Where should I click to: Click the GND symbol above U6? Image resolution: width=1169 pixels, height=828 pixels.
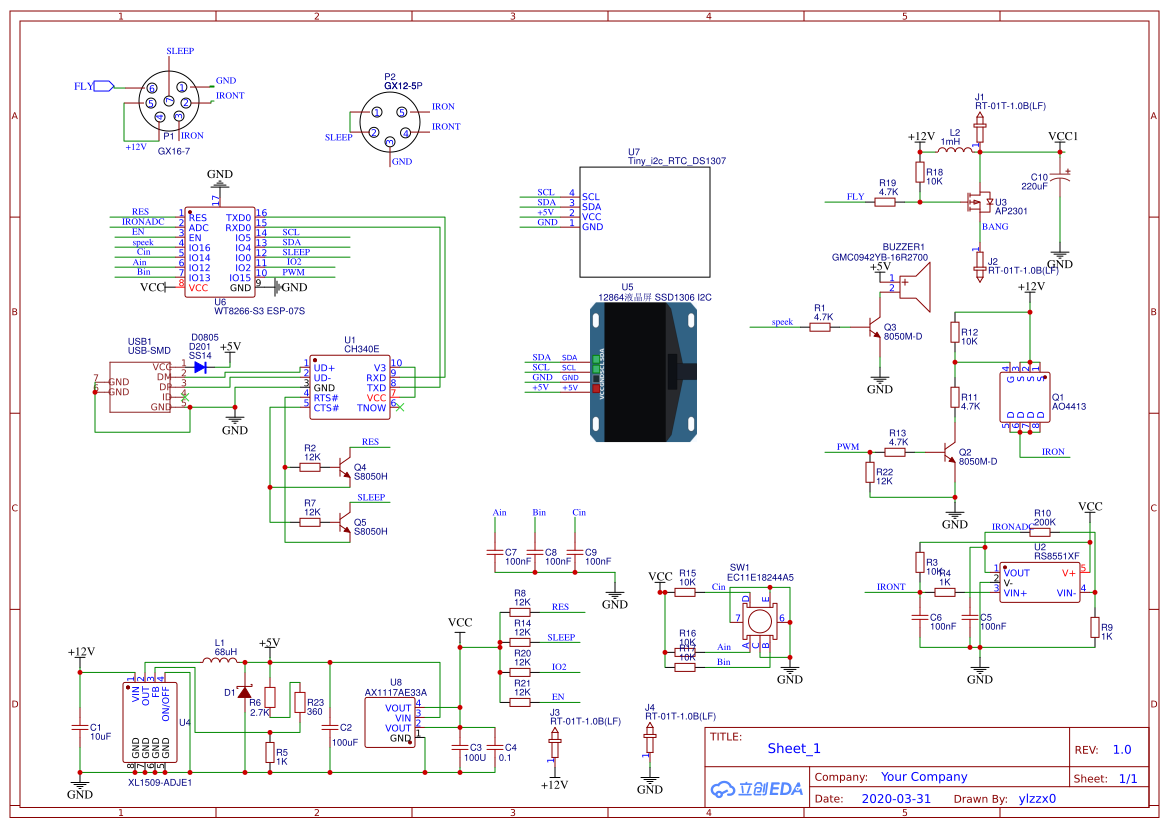219,179
